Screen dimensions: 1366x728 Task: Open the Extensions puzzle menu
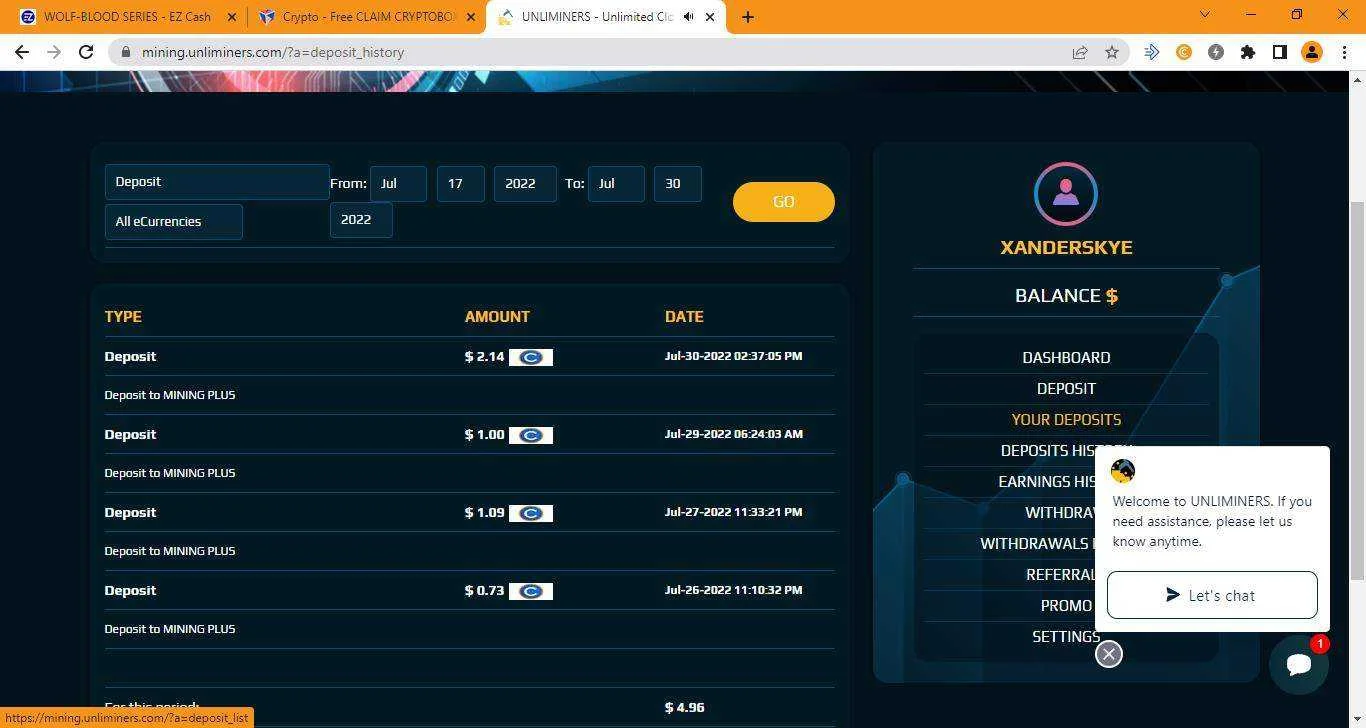click(1248, 52)
